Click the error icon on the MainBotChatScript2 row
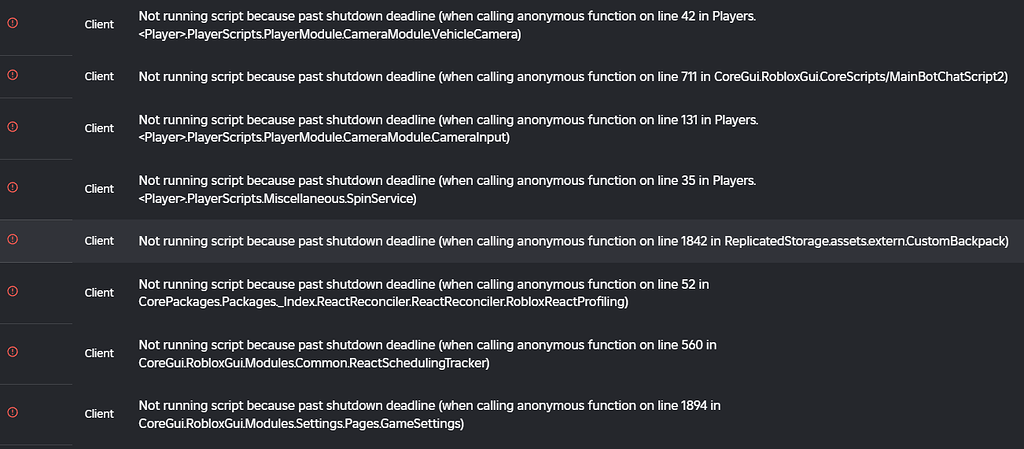Screen dimensions: 1024x449 click(13, 76)
